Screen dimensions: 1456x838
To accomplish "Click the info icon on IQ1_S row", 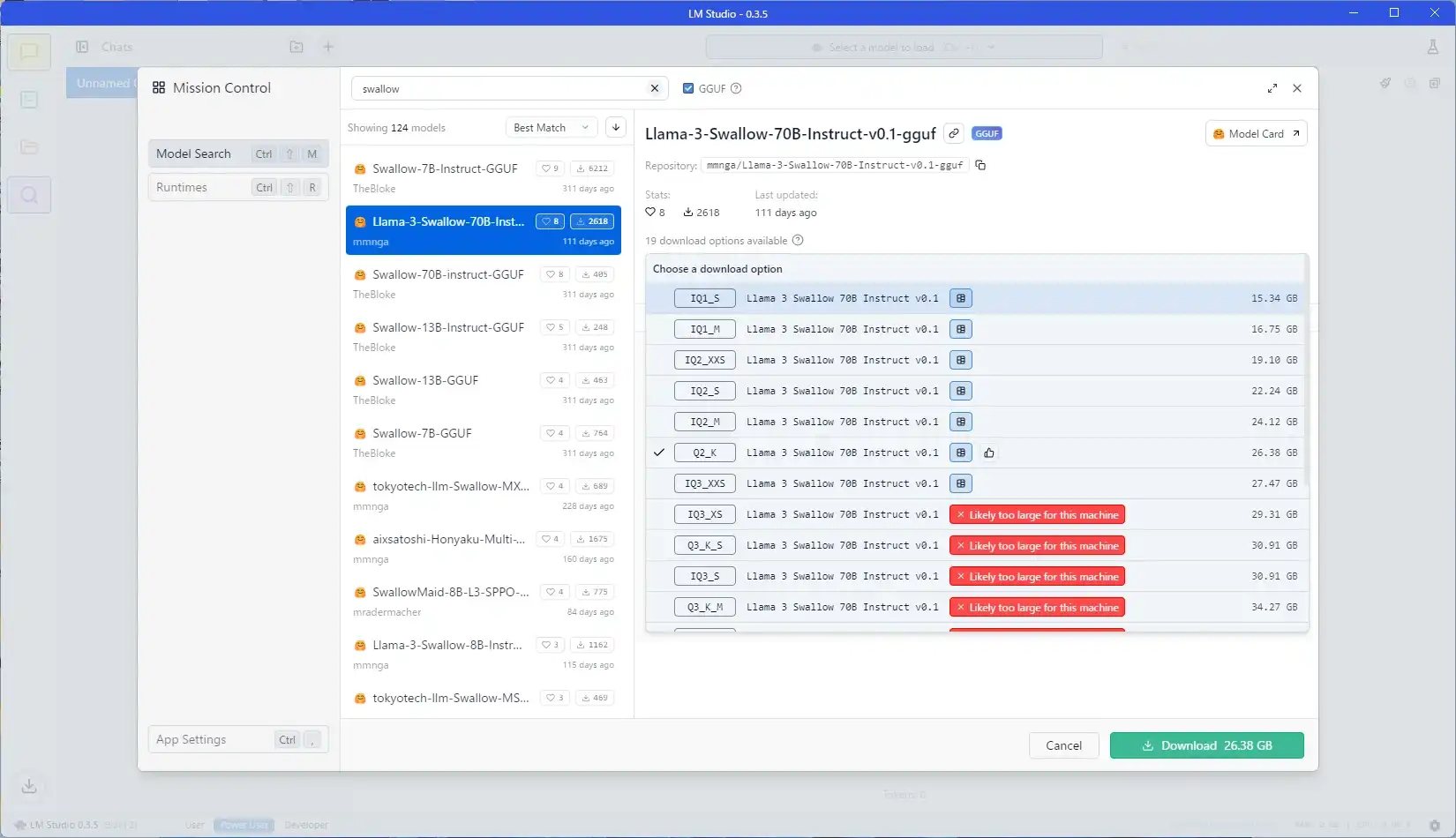I will [961, 298].
